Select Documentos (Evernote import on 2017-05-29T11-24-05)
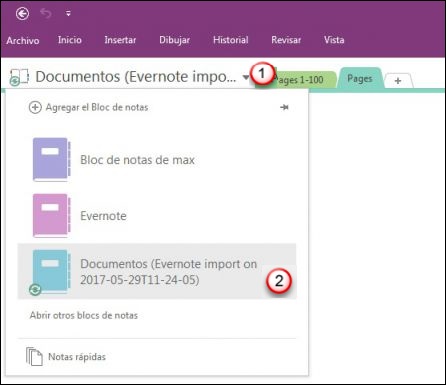Viewport: 446px width, 385px height. tap(157, 271)
